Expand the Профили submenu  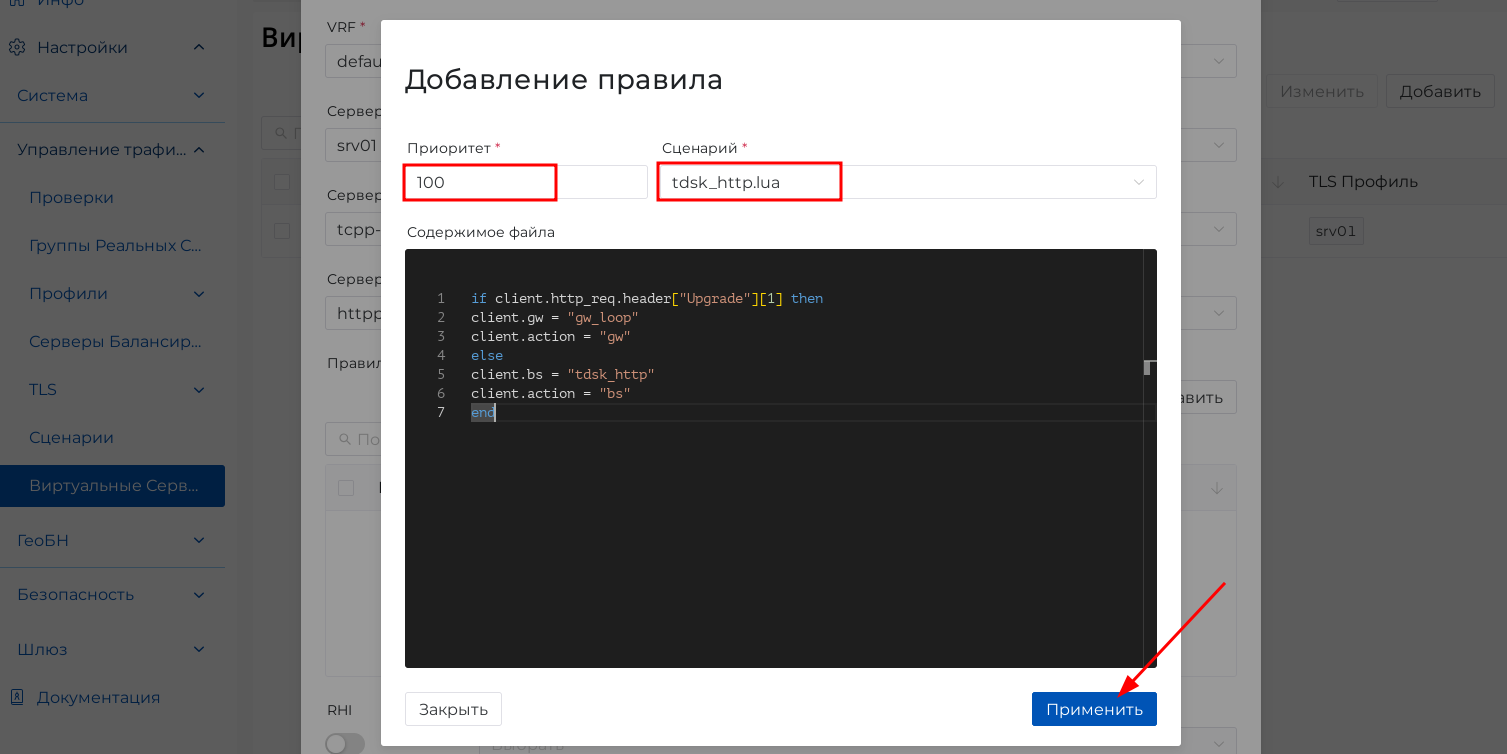click(199, 294)
